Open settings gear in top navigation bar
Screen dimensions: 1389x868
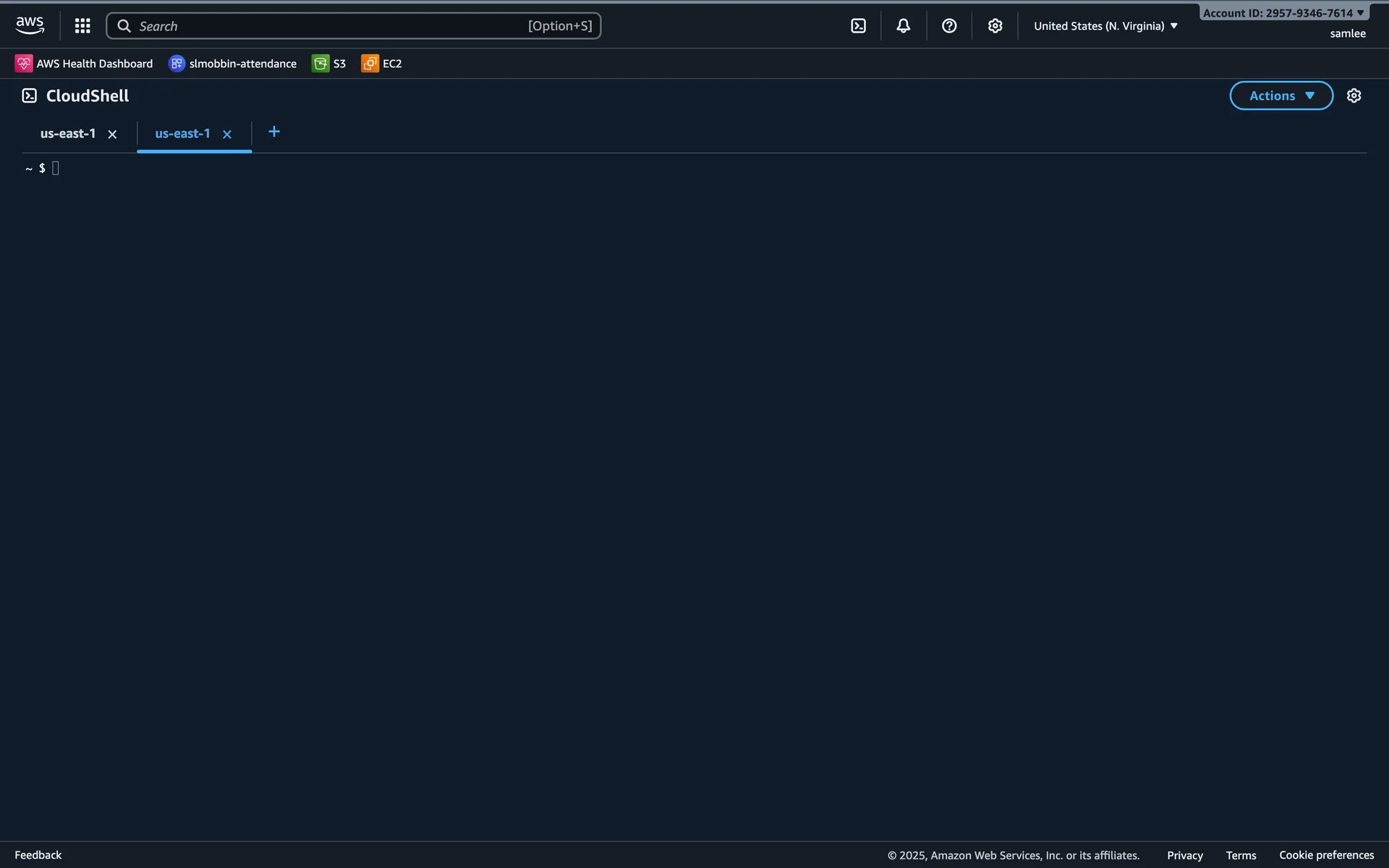(995, 26)
